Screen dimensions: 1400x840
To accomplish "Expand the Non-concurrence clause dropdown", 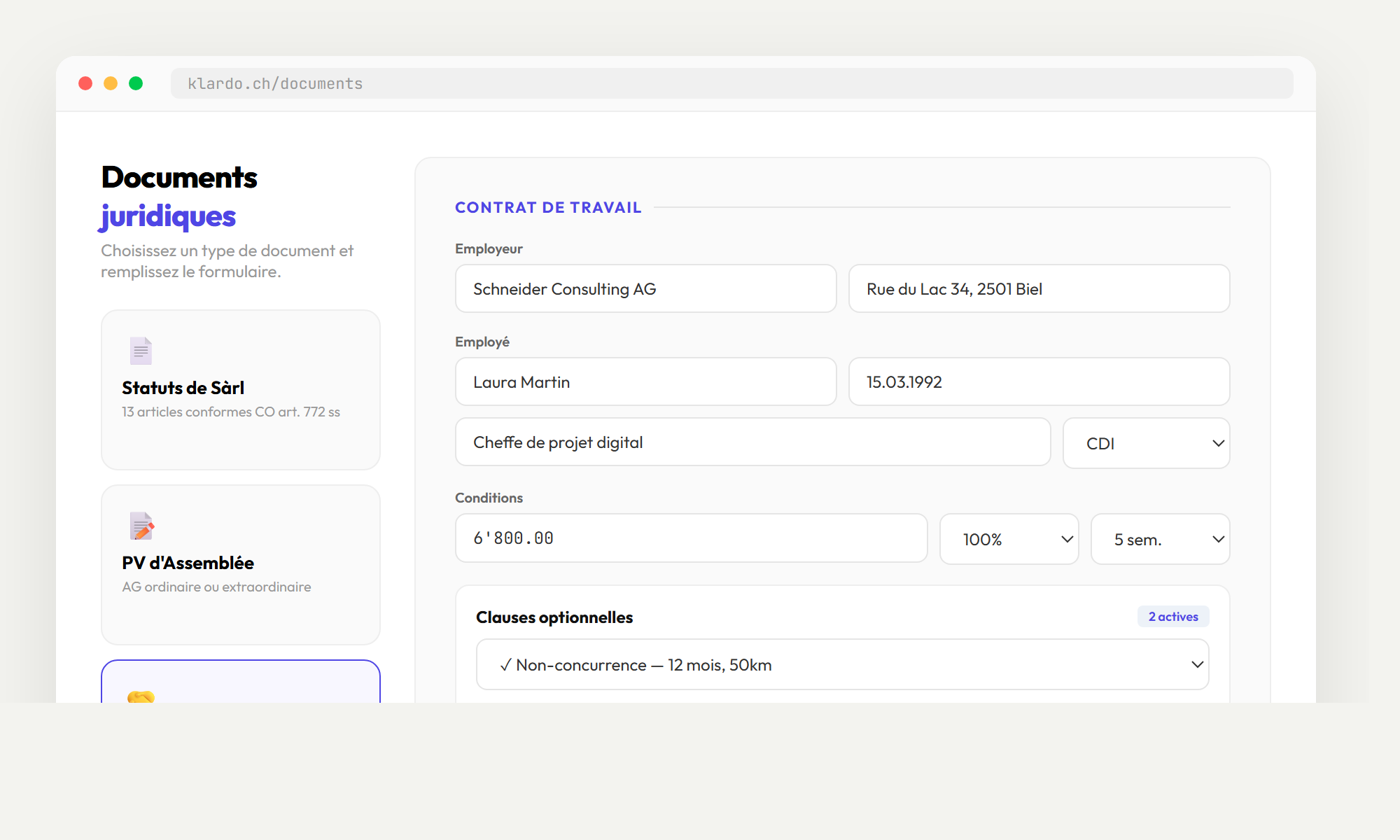I will pyautogui.click(x=842, y=664).
